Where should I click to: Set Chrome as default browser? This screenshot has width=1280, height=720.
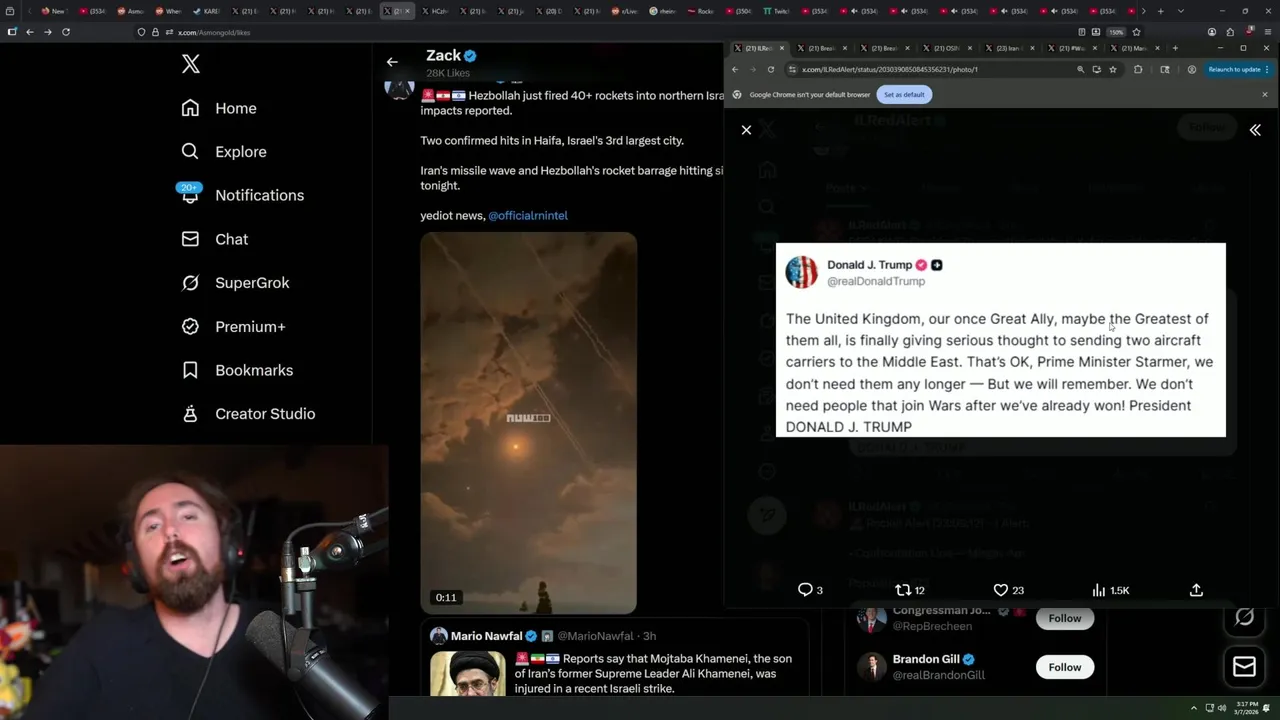pyautogui.click(x=904, y=94)
